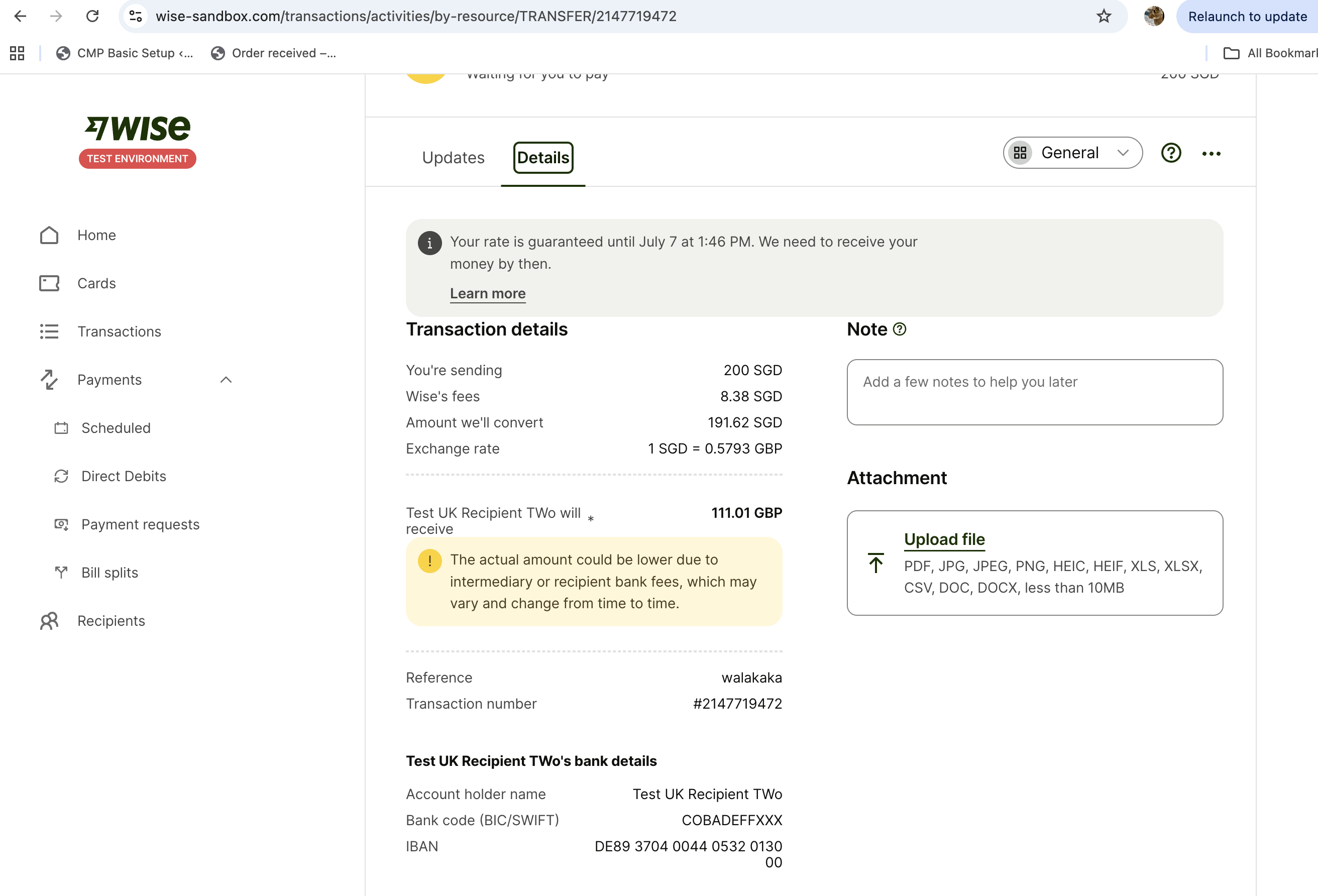Click the 111.01 GBP amount
Image resolution: width=1318 pixels, height=896 pixels.
[x=746, y=513]
